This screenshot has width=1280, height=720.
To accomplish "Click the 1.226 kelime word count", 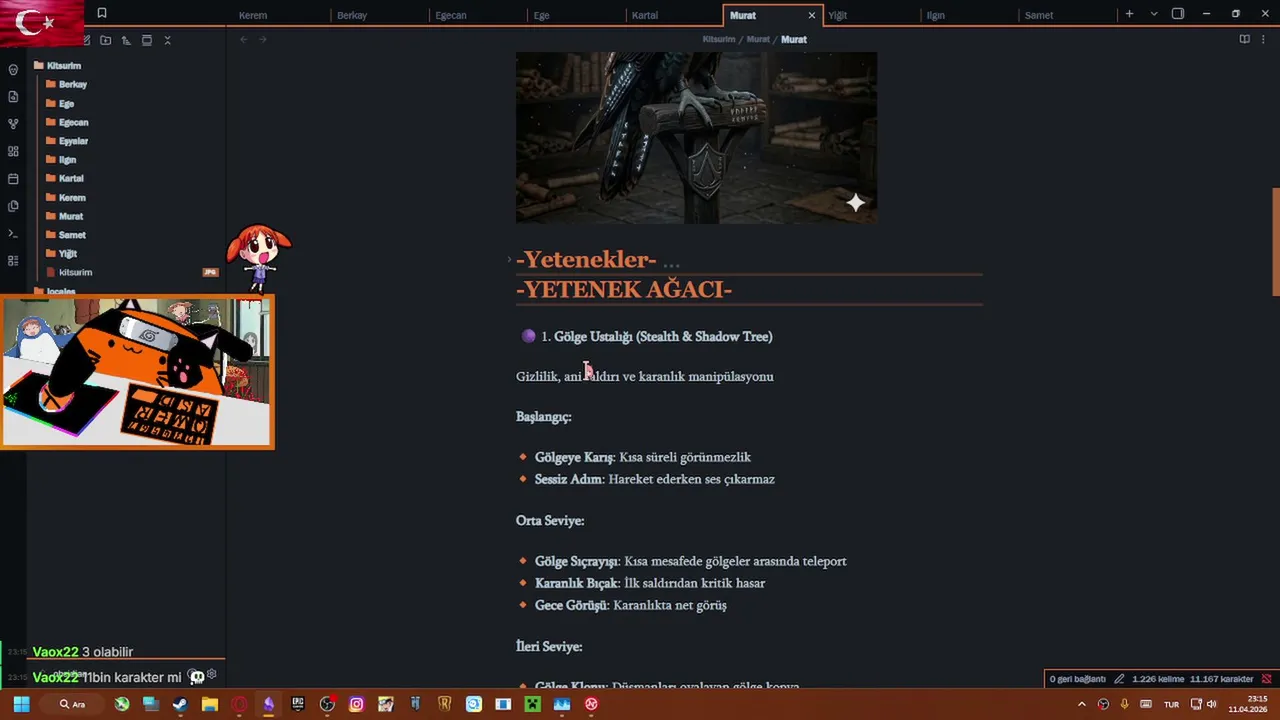I will [x=1158, y=679].
